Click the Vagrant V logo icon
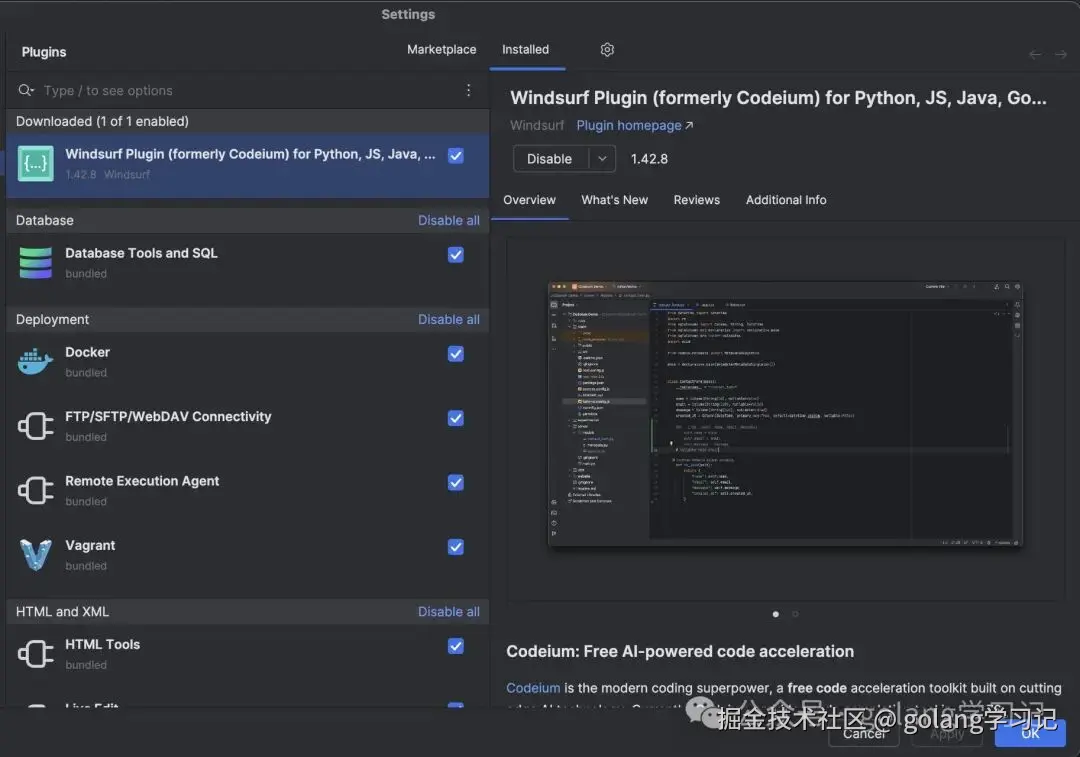This screenshot has height=757, width=1080. [x=36, y=555]
